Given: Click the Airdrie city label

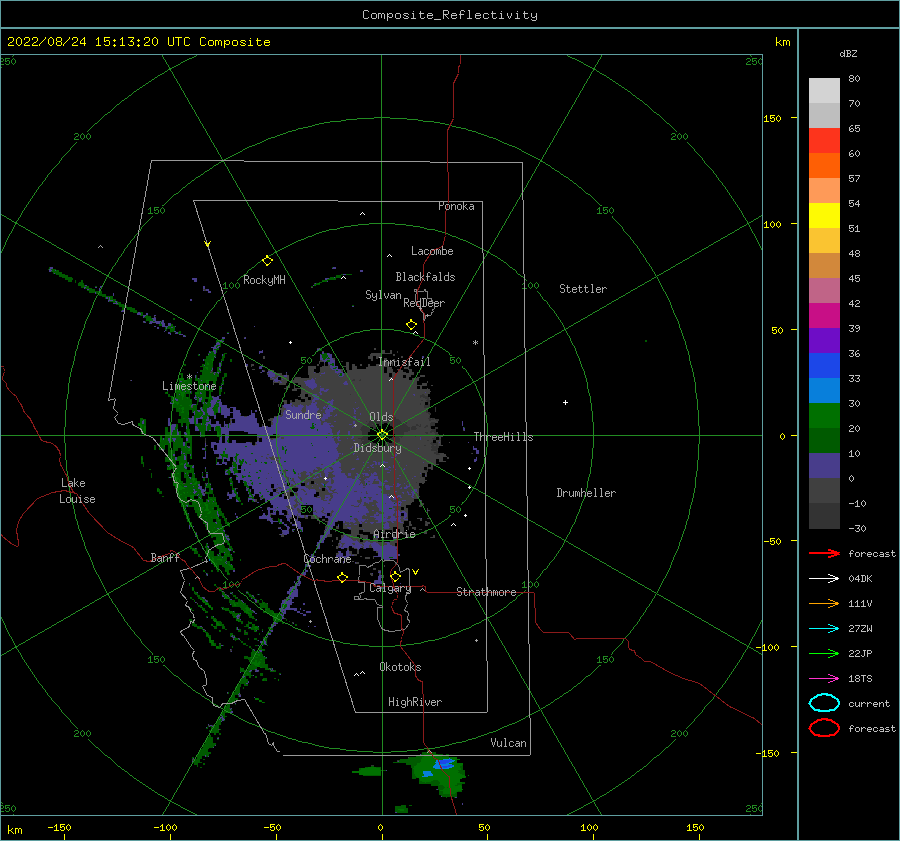Looking at the screenshot, I should (x=394, y=534).
